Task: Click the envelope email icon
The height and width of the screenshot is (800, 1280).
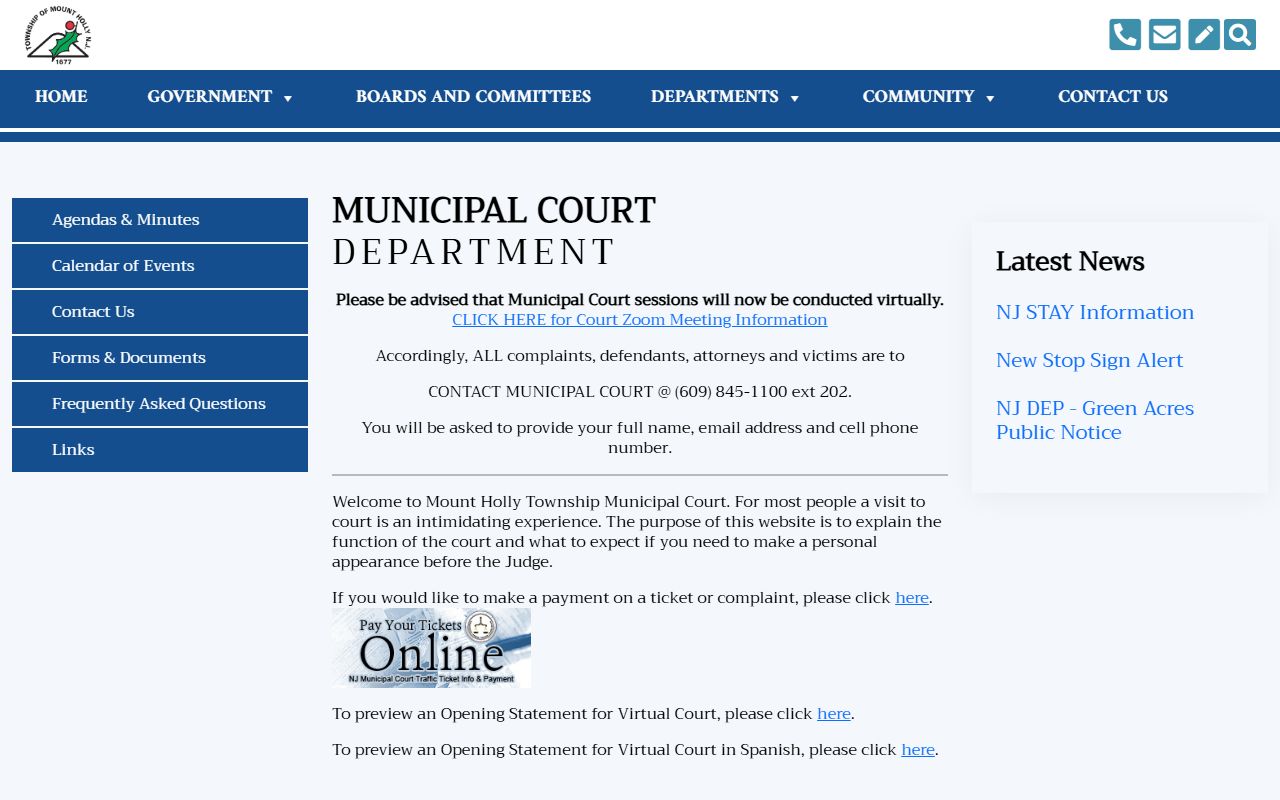Action: coord(1165,35)
